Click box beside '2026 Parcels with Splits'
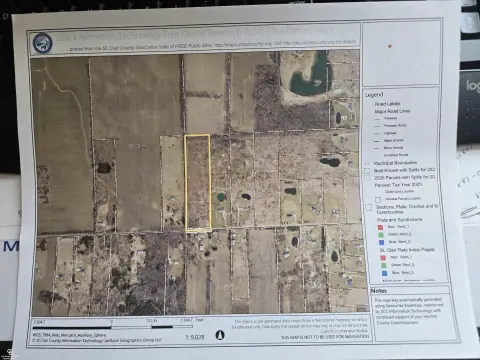Image resolution: width=480 pixels, height=360 pixels. (x=367, y=178)
